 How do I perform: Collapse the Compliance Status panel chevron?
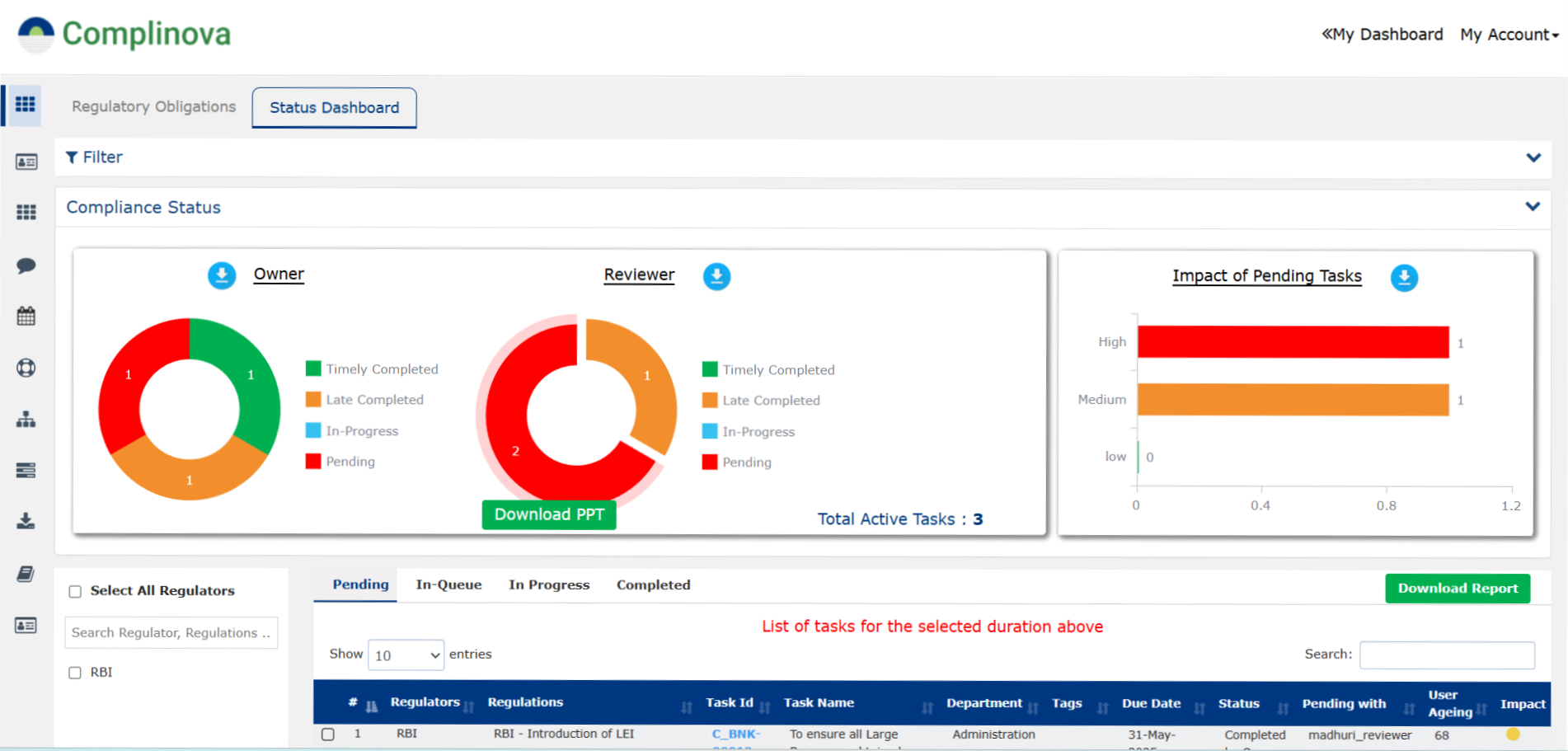1533,206
